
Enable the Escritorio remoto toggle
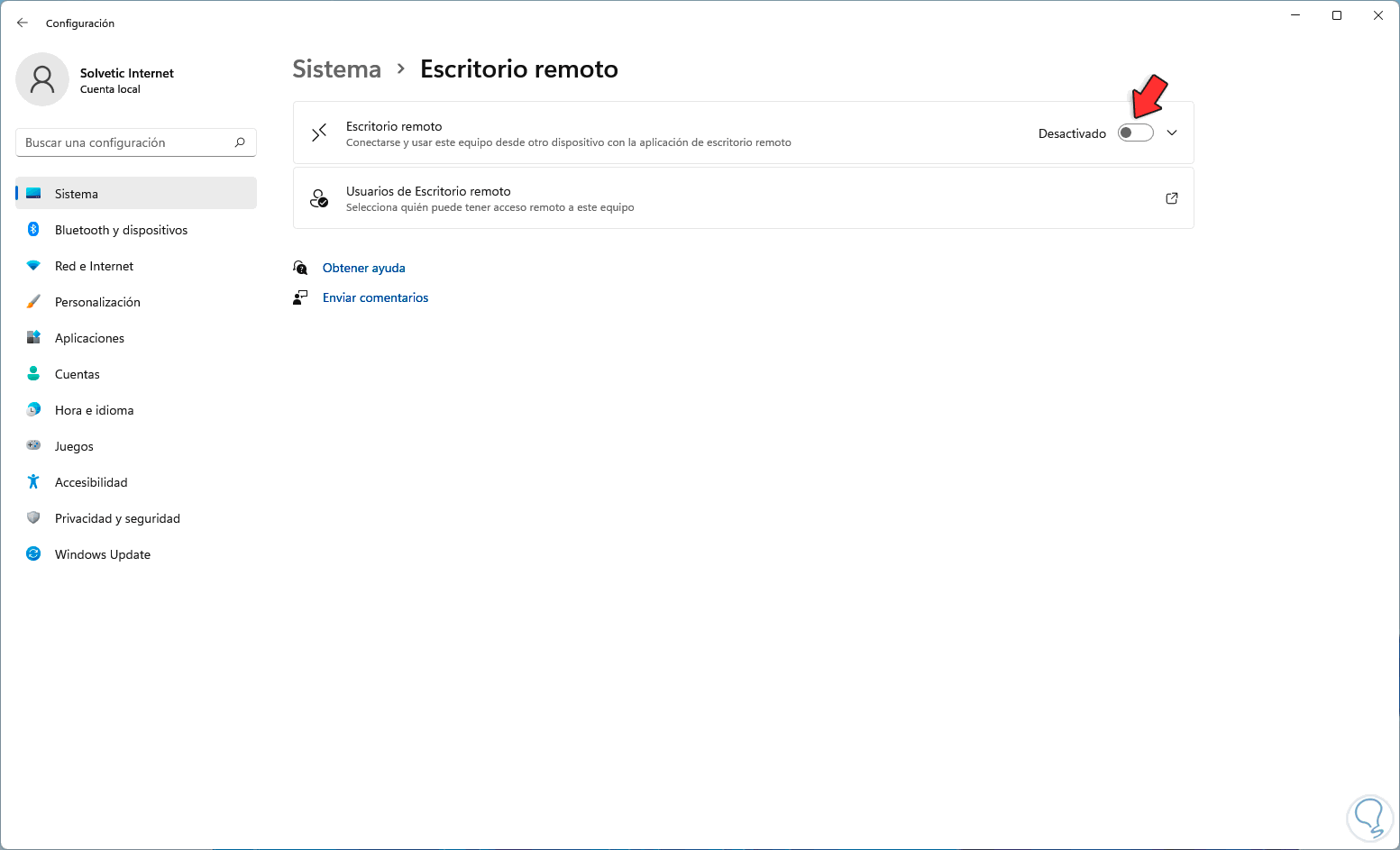coord(1135,133)
